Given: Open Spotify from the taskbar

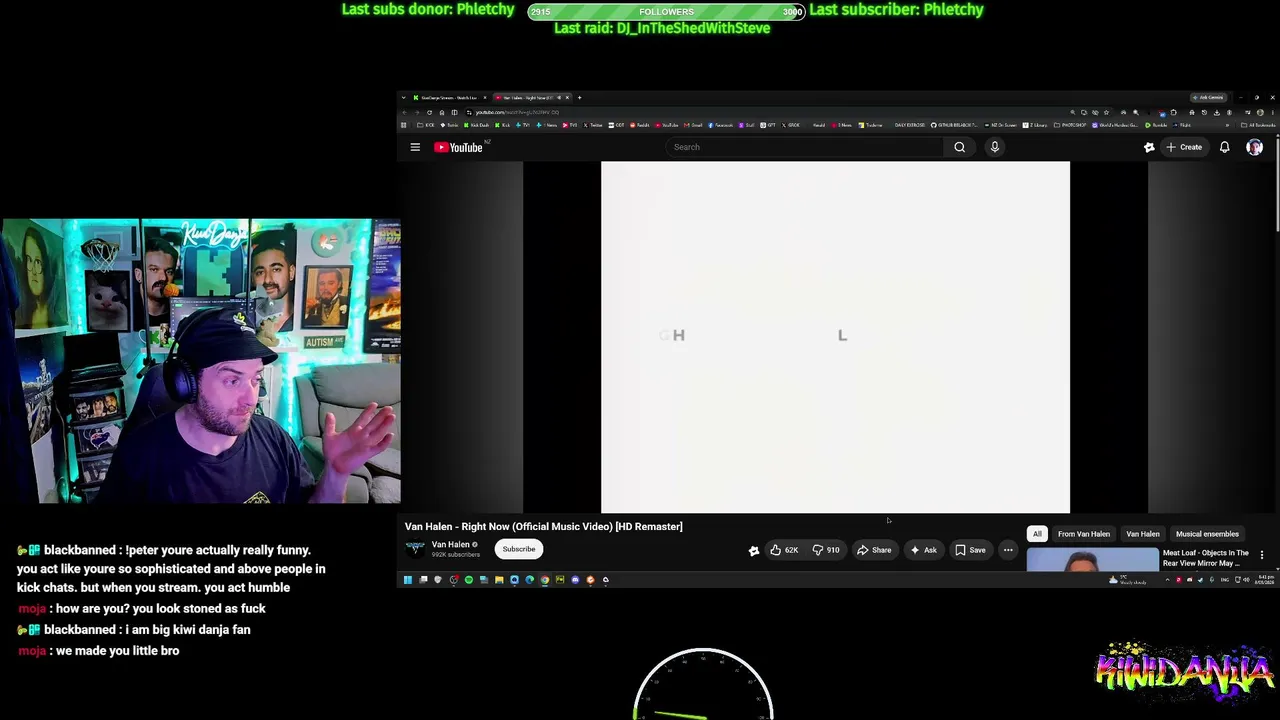Looking at the screenshot, I should tap(468, 579).
